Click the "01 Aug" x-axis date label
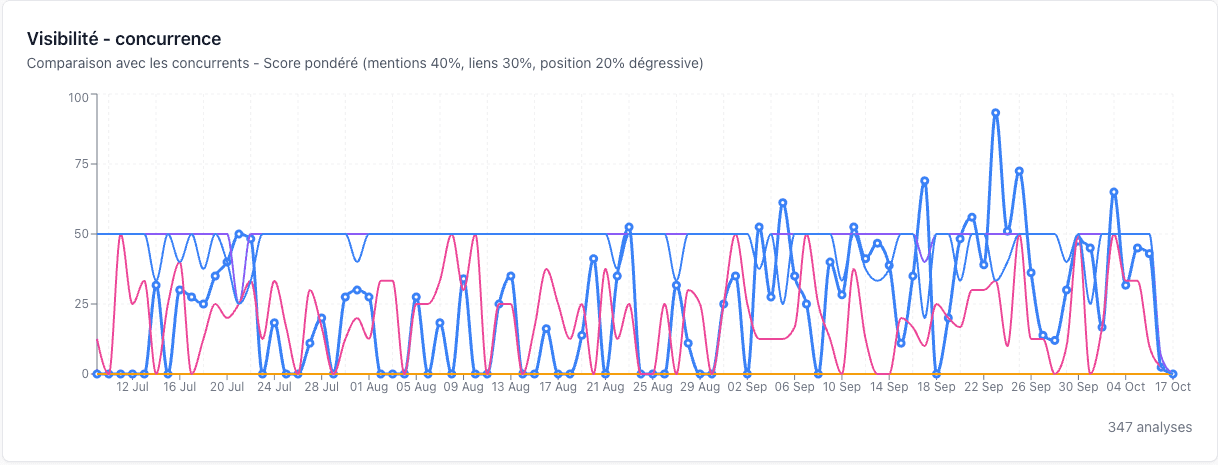 click(x=369, y=386)
